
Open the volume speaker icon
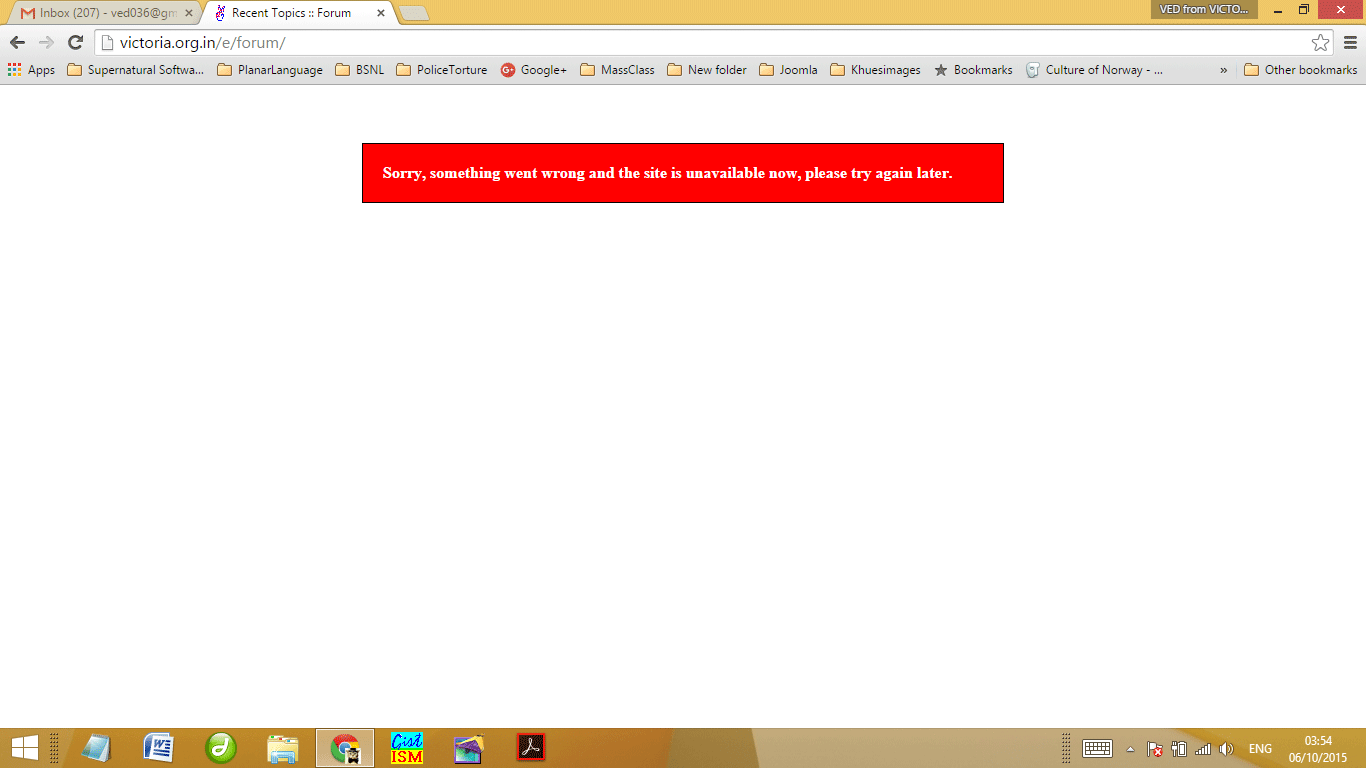tap(1227, 748)
